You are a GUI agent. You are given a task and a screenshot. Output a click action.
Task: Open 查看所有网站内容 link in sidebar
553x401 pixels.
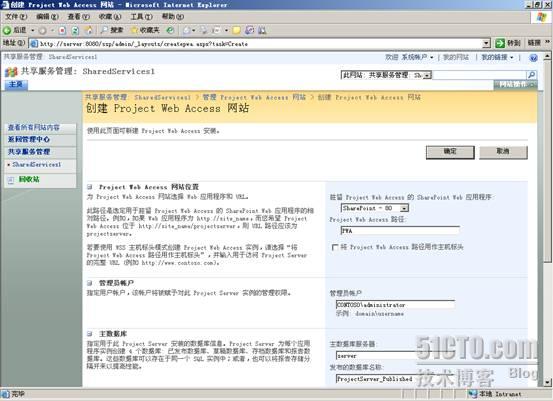coord(34,127)
